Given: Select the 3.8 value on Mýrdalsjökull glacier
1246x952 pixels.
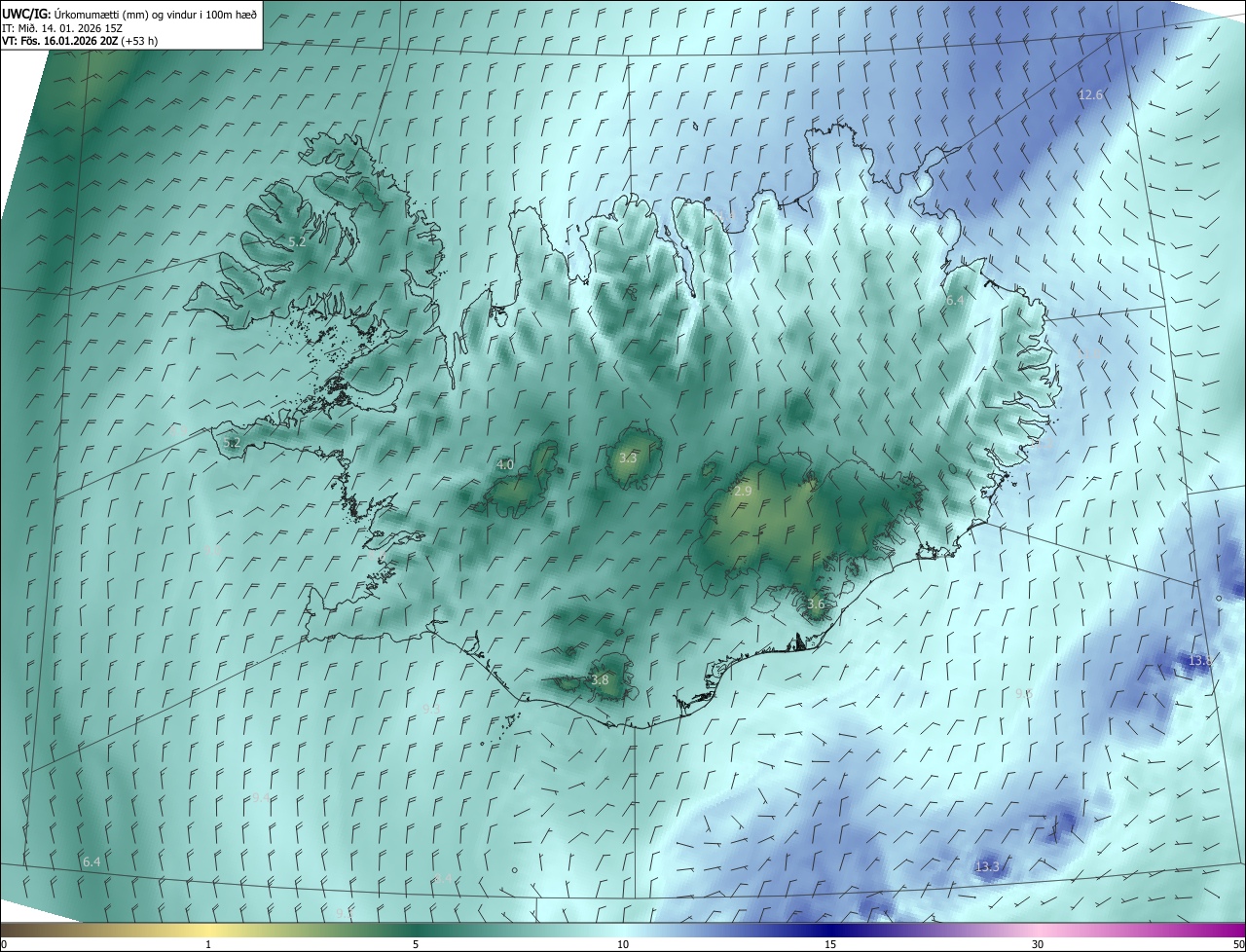Looking at the screenshot, I should [x=600, y=680].
